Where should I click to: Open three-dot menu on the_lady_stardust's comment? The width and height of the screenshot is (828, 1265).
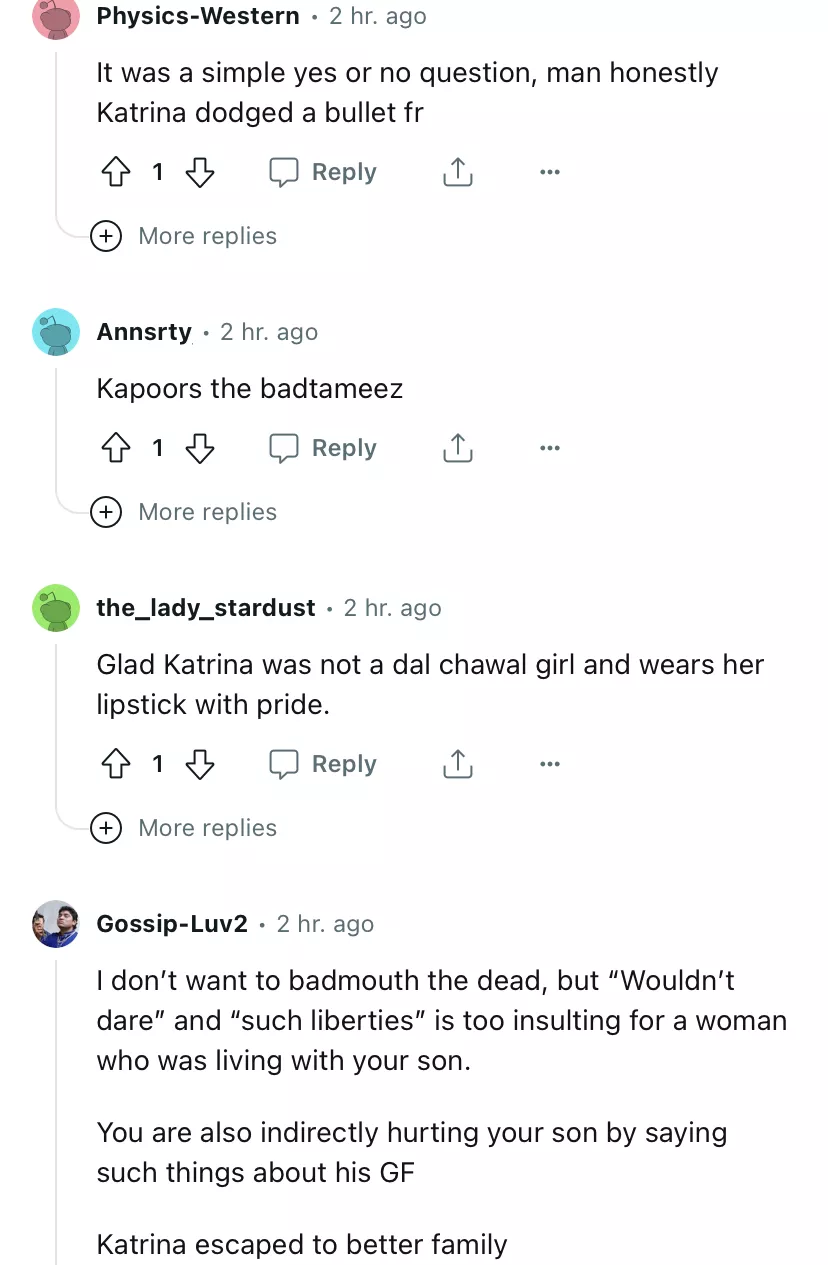coord(549,765)
